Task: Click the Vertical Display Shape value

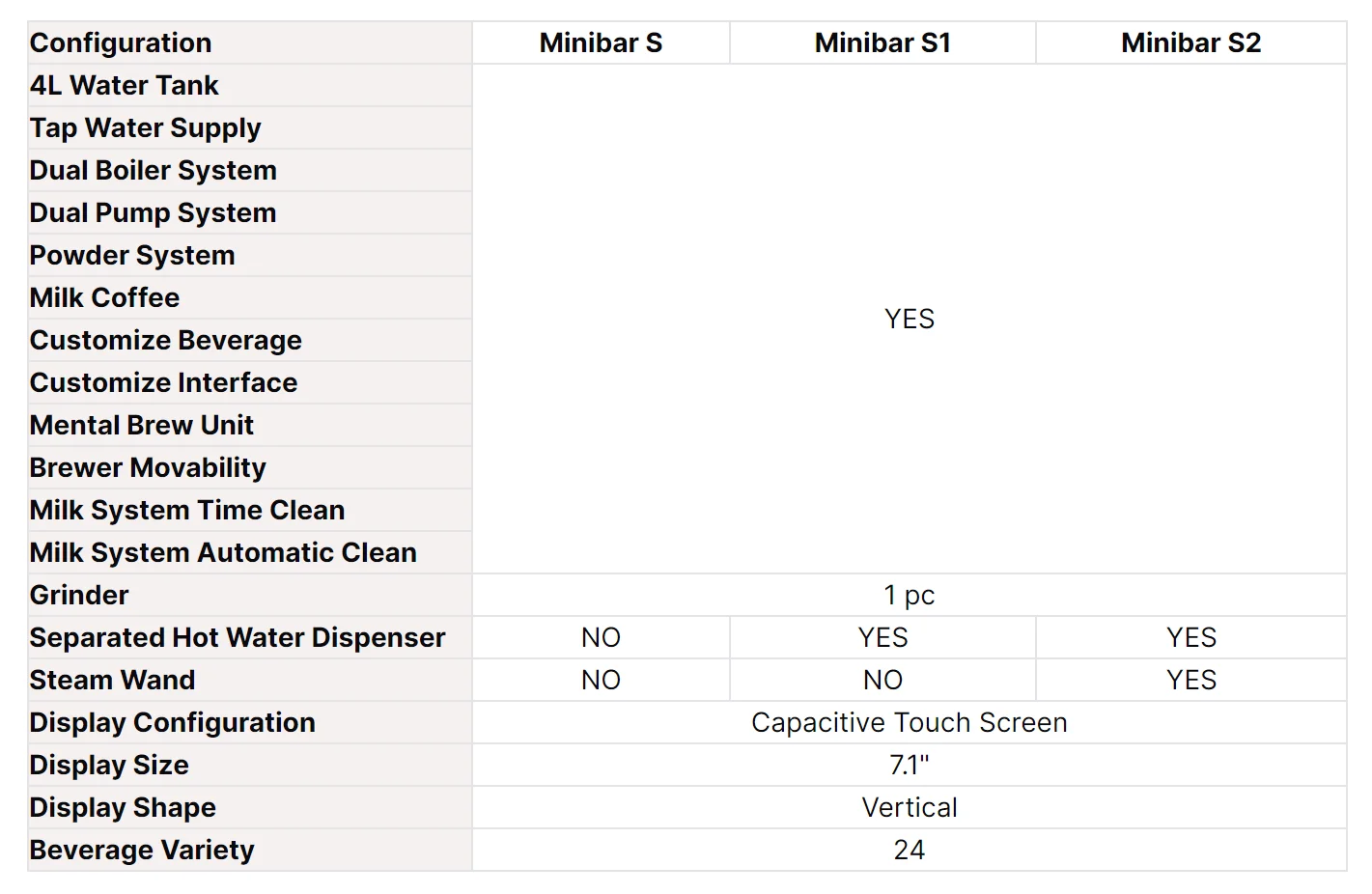Action: tap(909, 808)
